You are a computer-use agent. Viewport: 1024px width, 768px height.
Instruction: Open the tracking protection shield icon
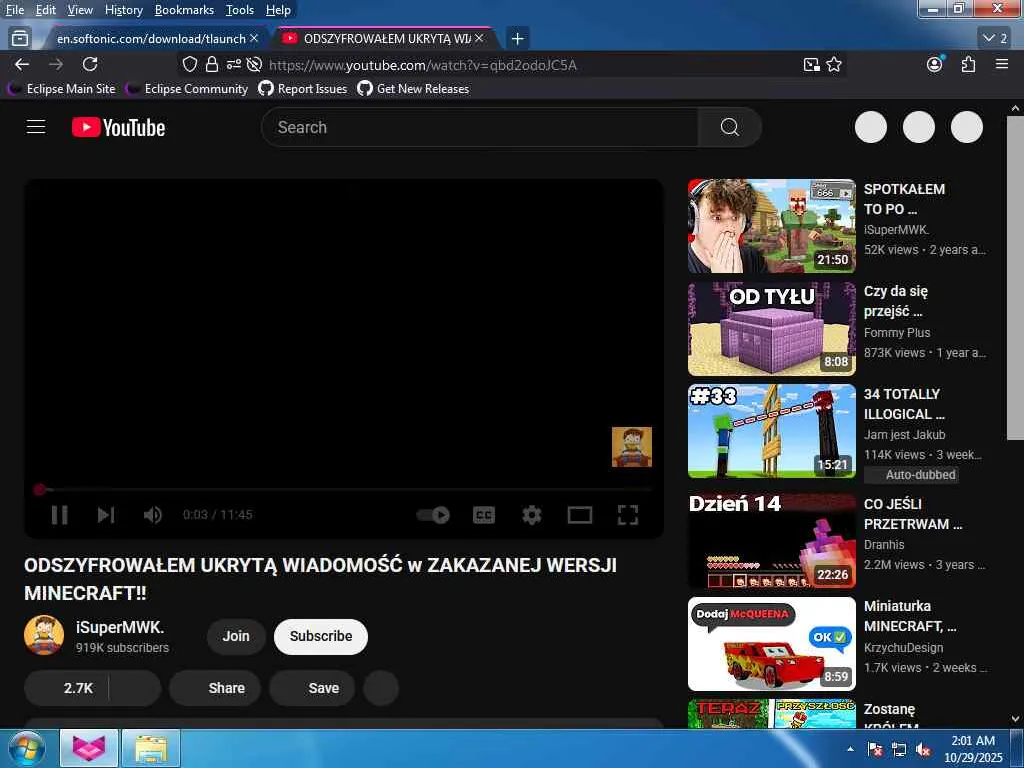(x=189, y=64)
